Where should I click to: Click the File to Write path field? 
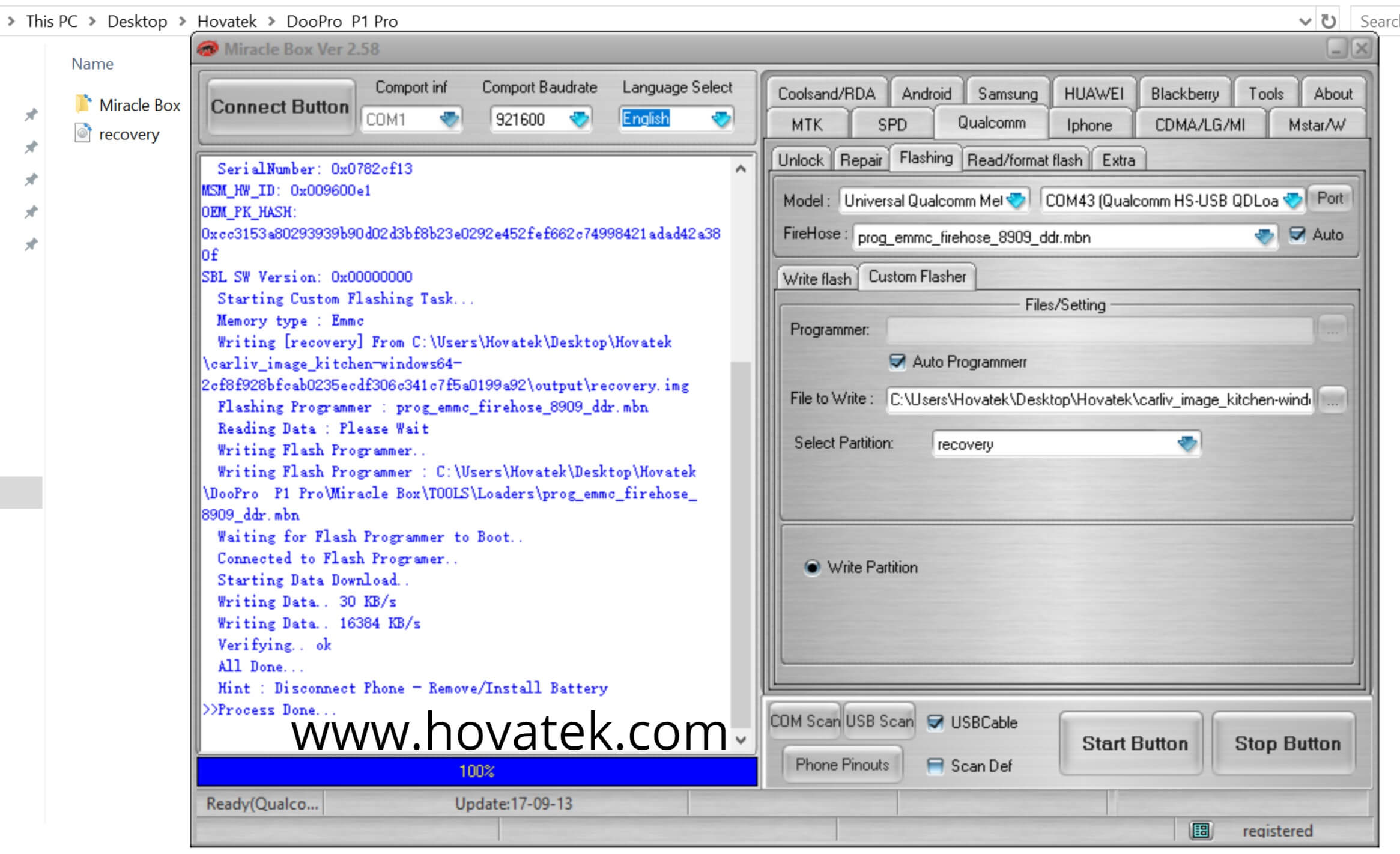pos(1100,400)
